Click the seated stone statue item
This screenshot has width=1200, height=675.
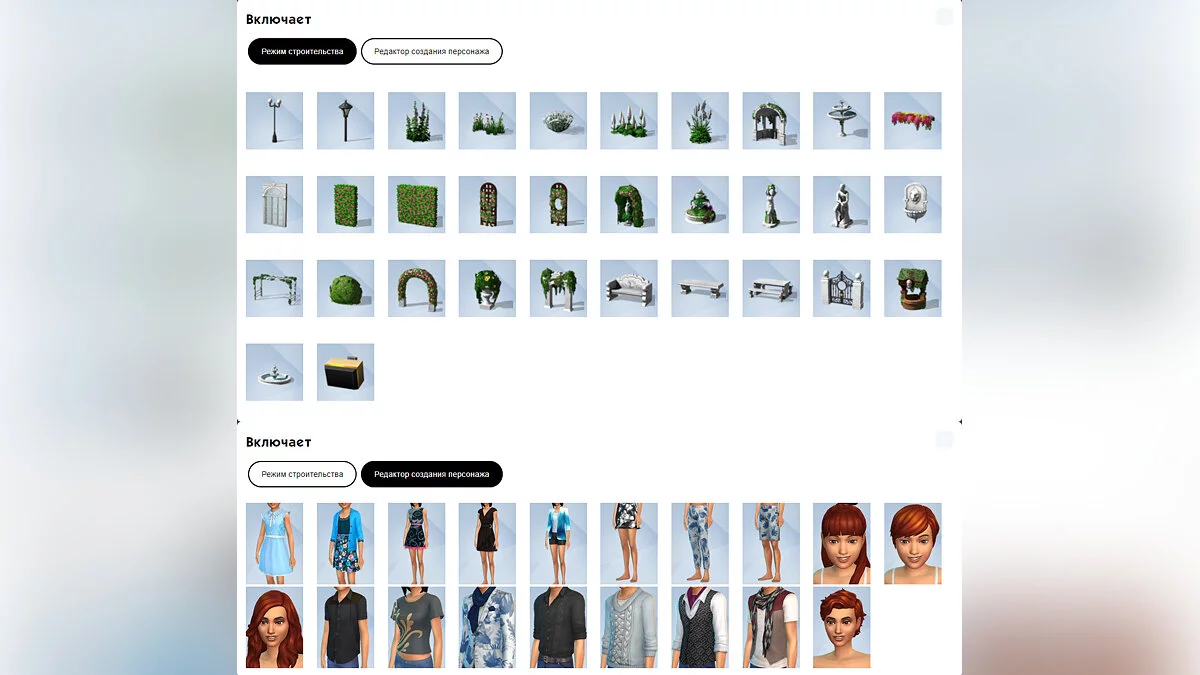point(841,205)
